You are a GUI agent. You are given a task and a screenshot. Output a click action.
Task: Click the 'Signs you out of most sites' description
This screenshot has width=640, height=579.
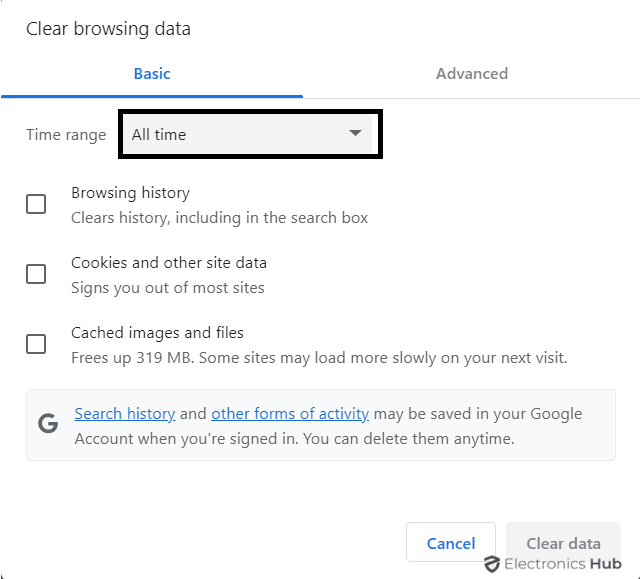168,288
